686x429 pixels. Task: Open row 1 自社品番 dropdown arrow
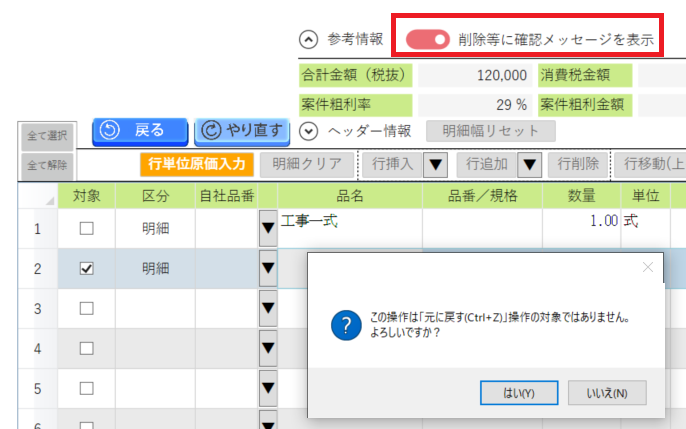tap(268, 228)
